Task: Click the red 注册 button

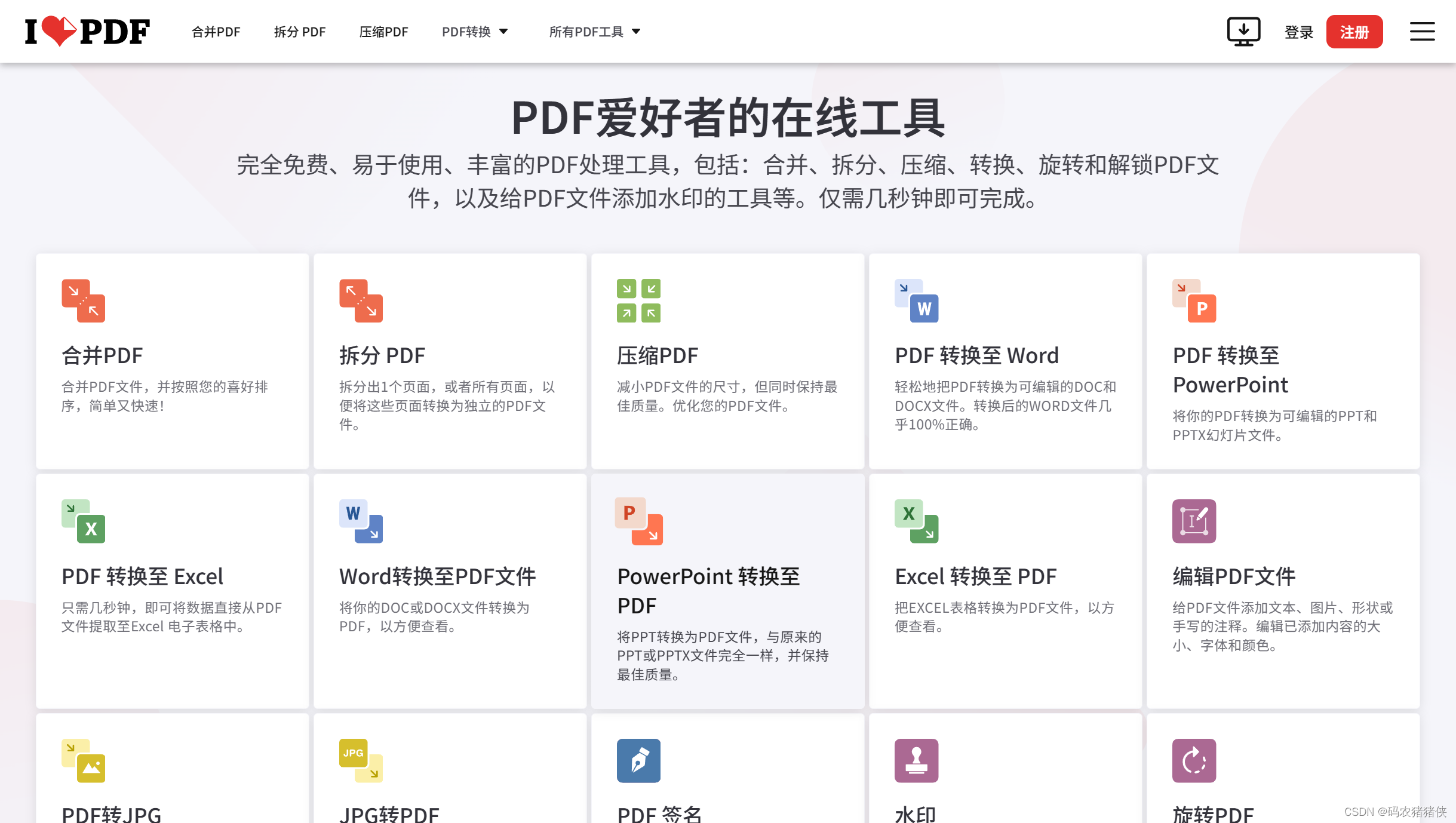Action: (1354, 32)
